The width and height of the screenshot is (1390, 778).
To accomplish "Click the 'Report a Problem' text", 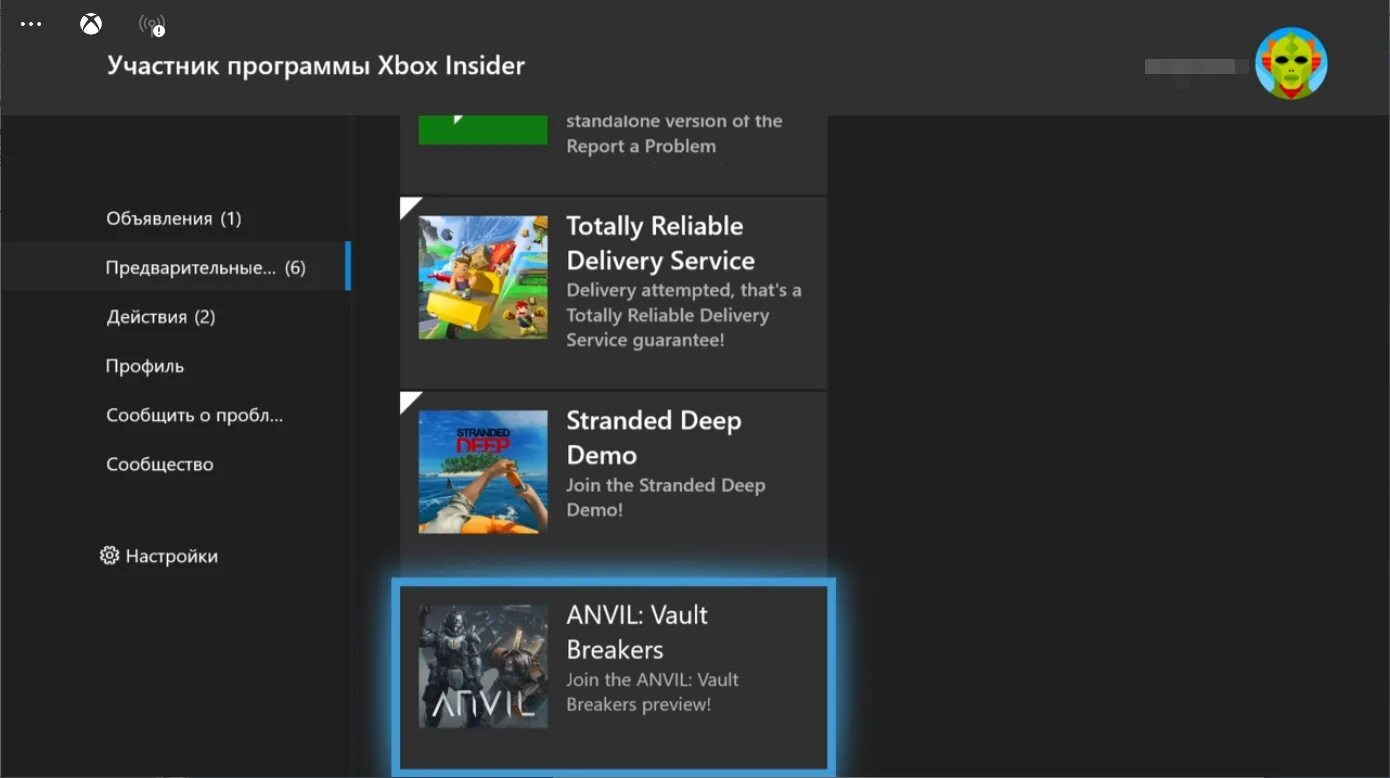I will (641, 146).
